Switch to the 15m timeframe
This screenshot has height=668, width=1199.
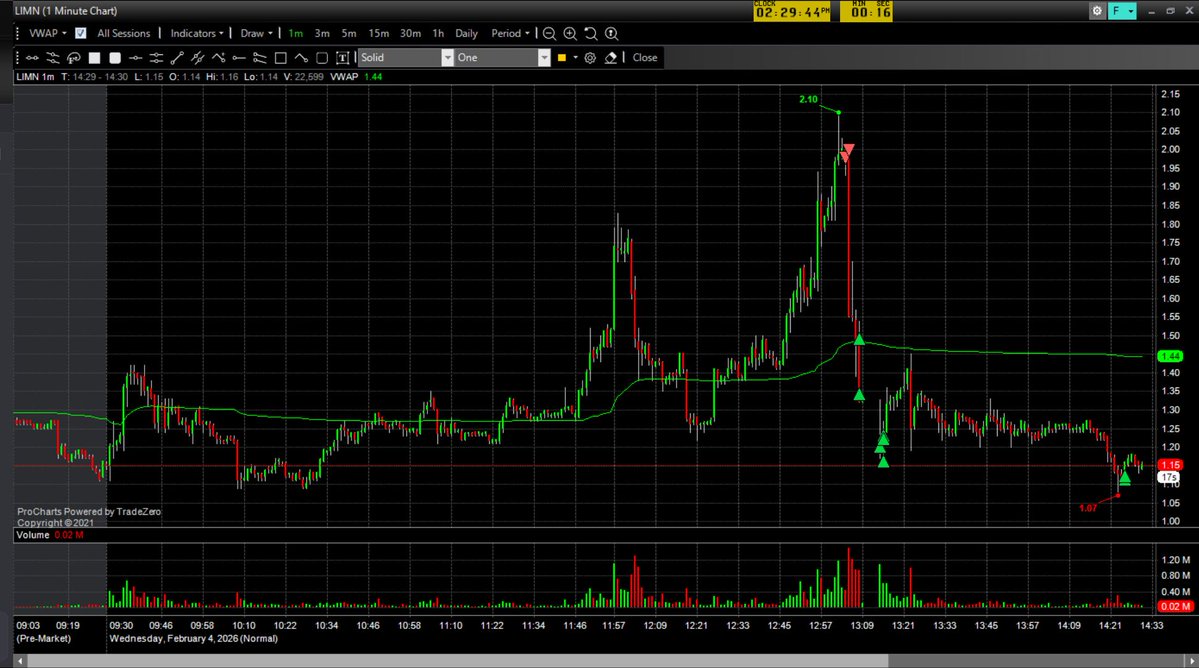point(379,34)
